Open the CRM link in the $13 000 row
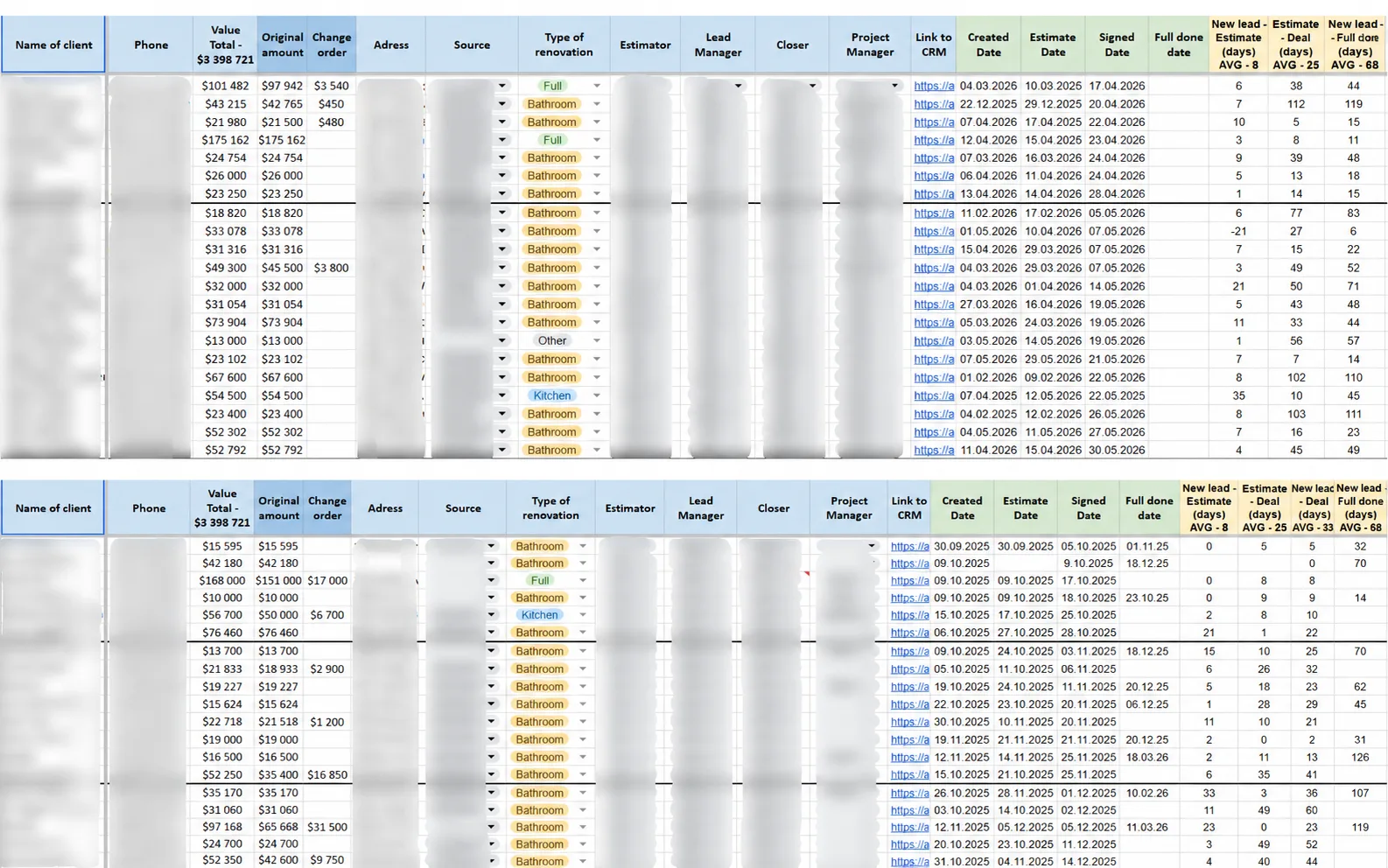This screenshot has height=868, width=1388. pyautogui.click(x=934, y=340)
